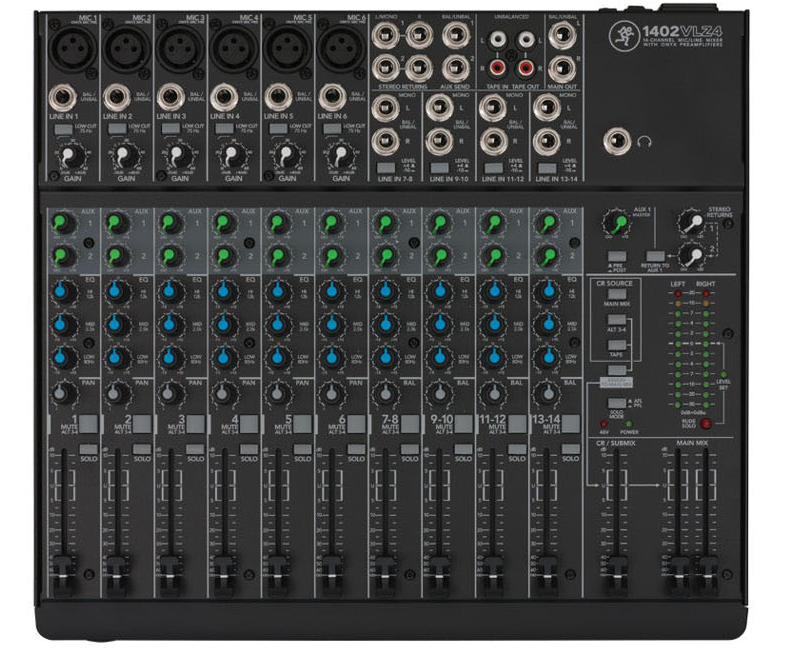The image size is (795, 652).
Task: Toggle the AUX 1 PRE/POST switch
Action: pyautogui.click(x=617, y=257)
